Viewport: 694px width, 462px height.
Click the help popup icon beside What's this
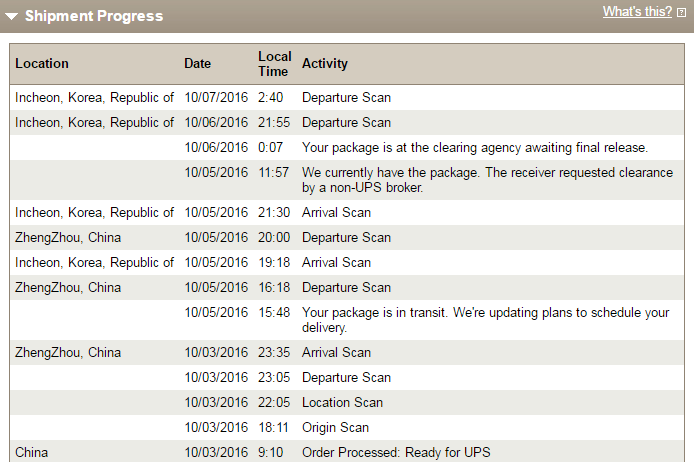[682, 13]
